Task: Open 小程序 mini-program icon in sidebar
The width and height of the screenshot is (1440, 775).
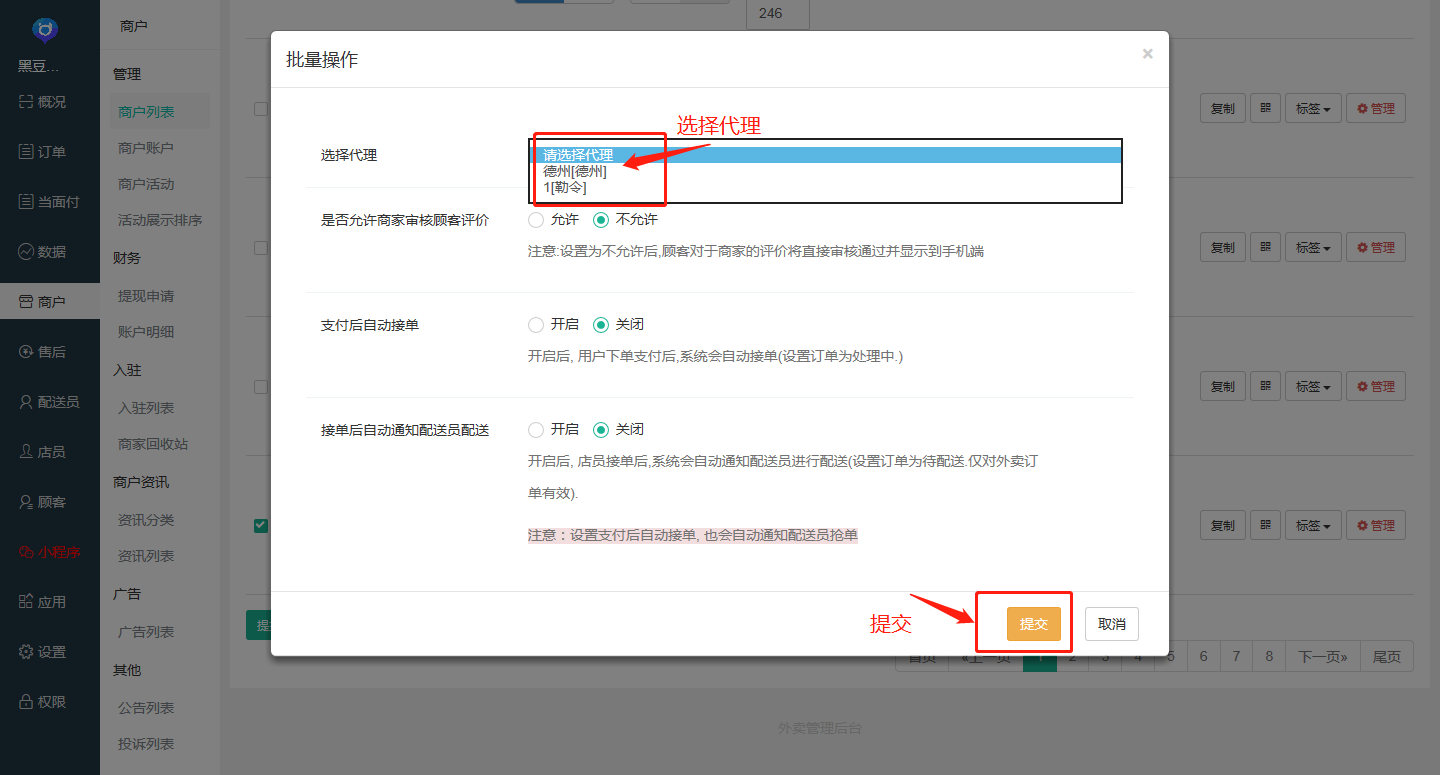Action: click(x=27, y=551)
